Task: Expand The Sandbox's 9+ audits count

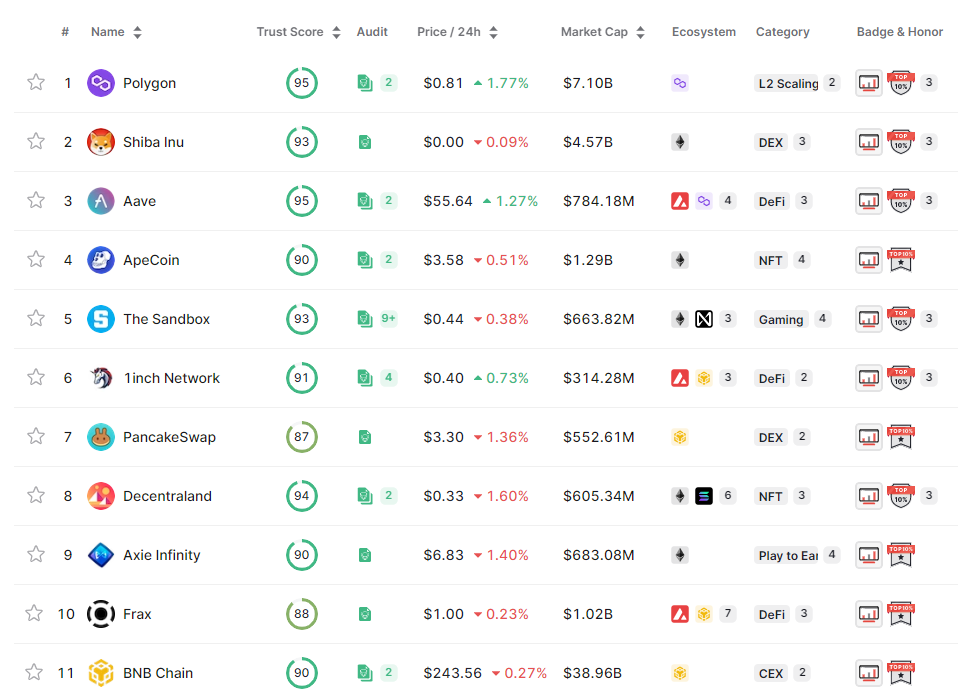Action: (389, 318)
